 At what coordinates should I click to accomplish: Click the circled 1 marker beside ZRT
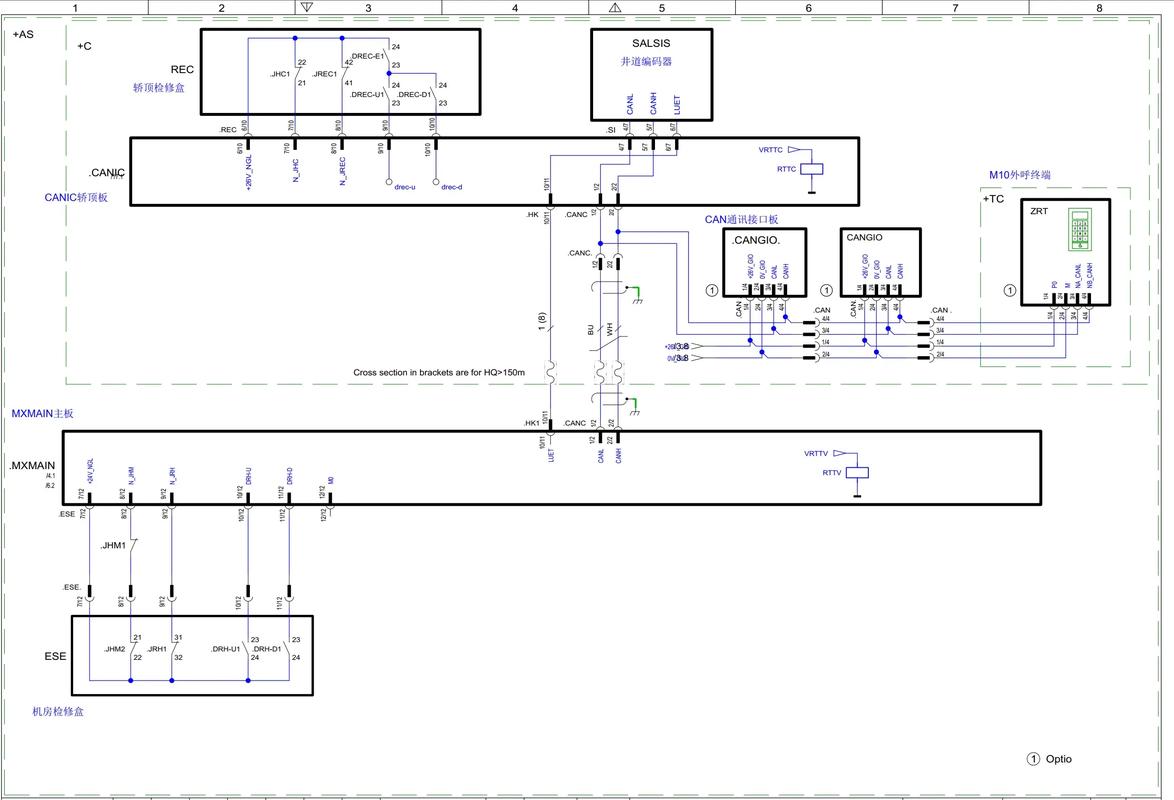pos(1010,290)
